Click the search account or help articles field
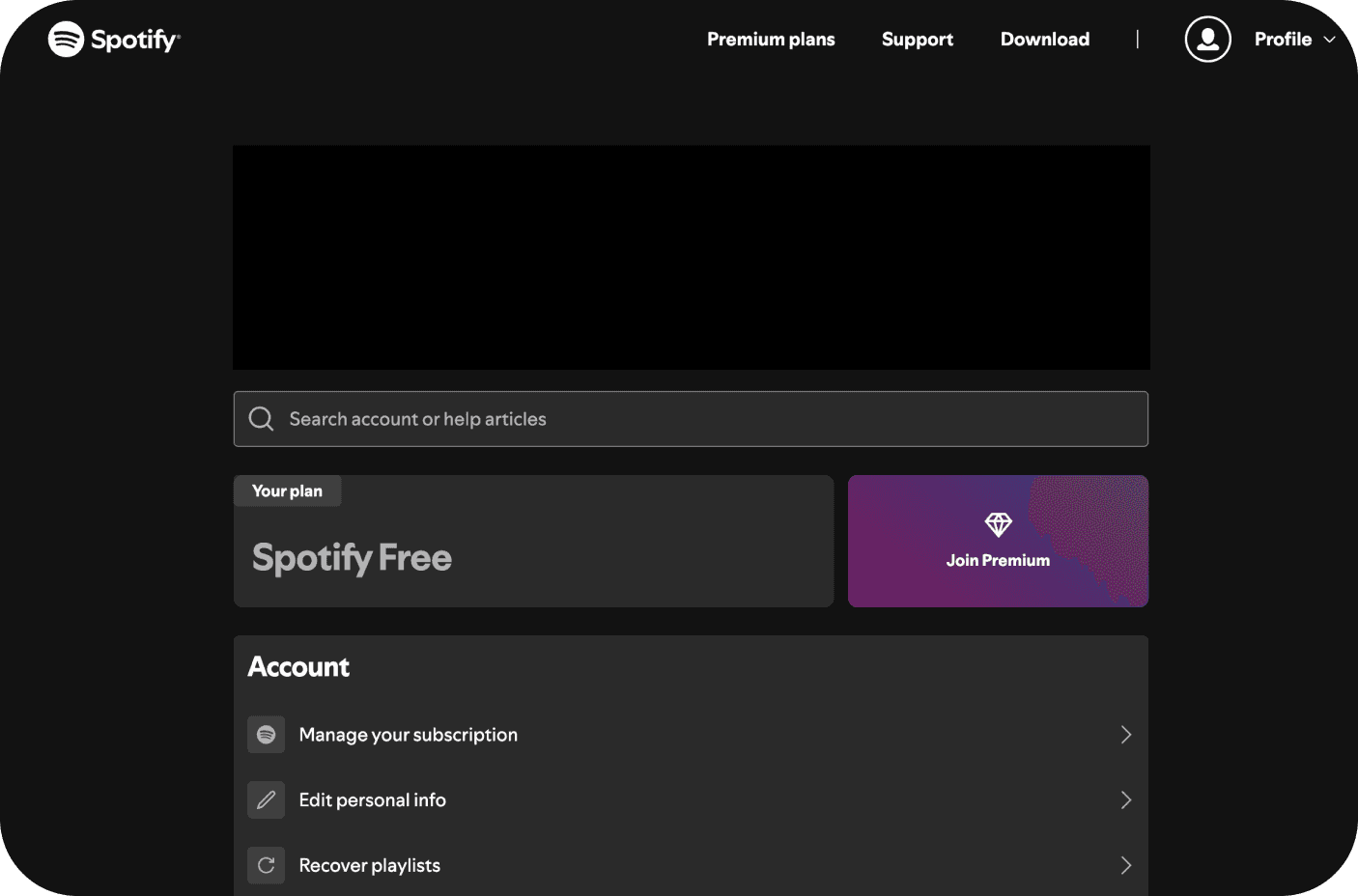This screenshot has height=896, width=1358. click(691, 418)
